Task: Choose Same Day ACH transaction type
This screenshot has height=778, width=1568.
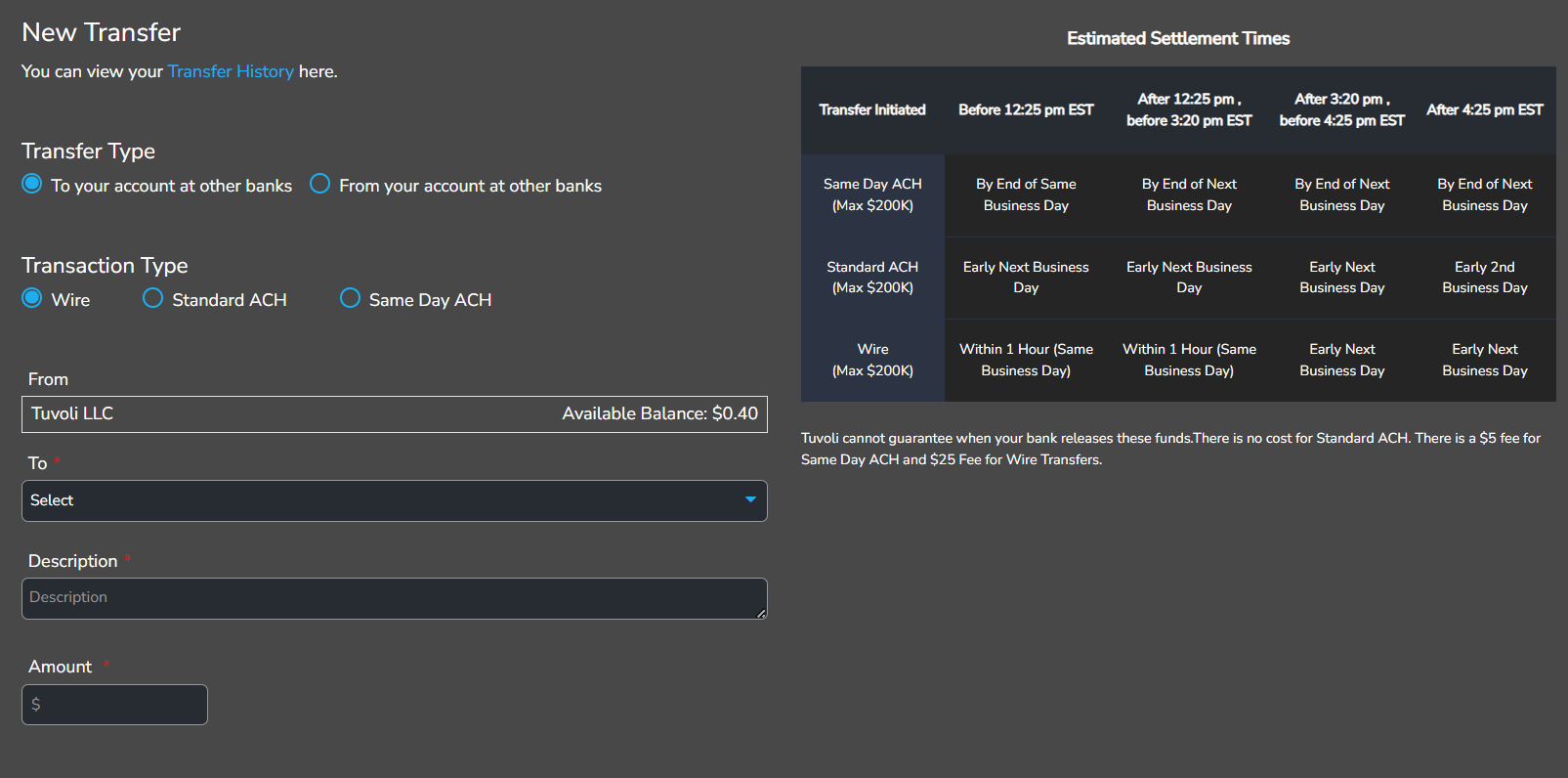Action: point(350,298)
